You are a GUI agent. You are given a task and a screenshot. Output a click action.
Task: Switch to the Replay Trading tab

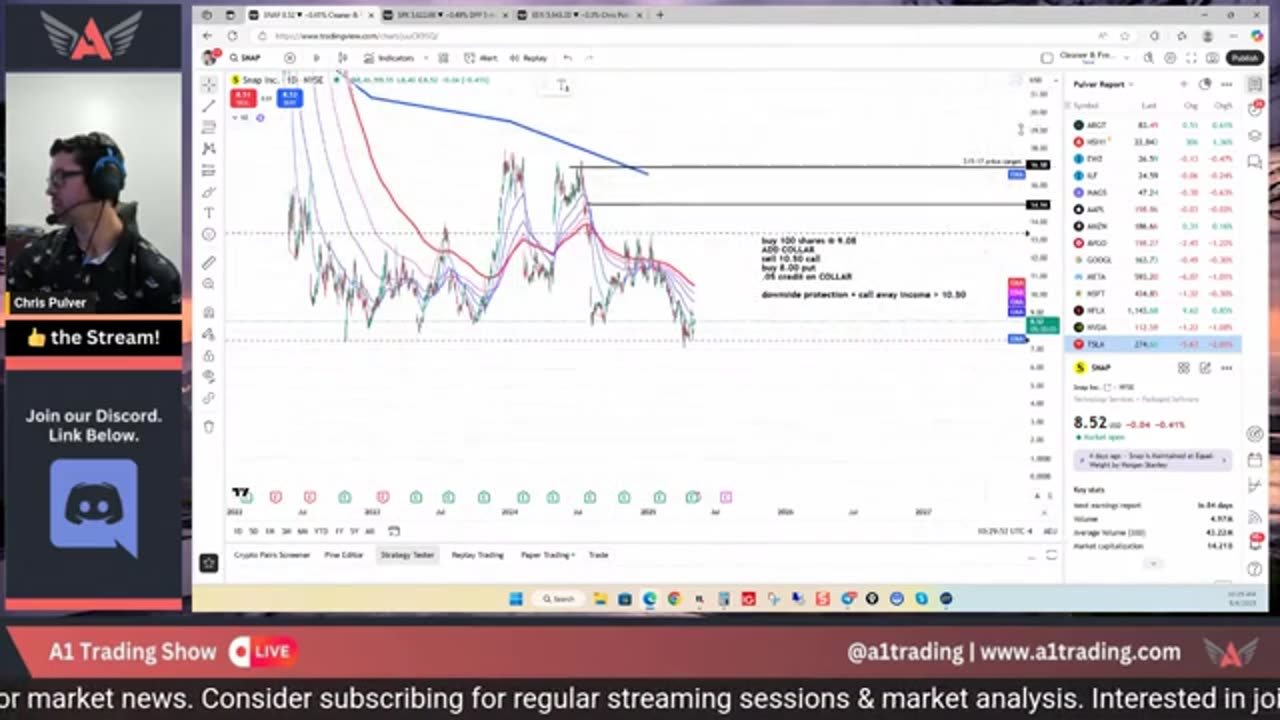477,555
